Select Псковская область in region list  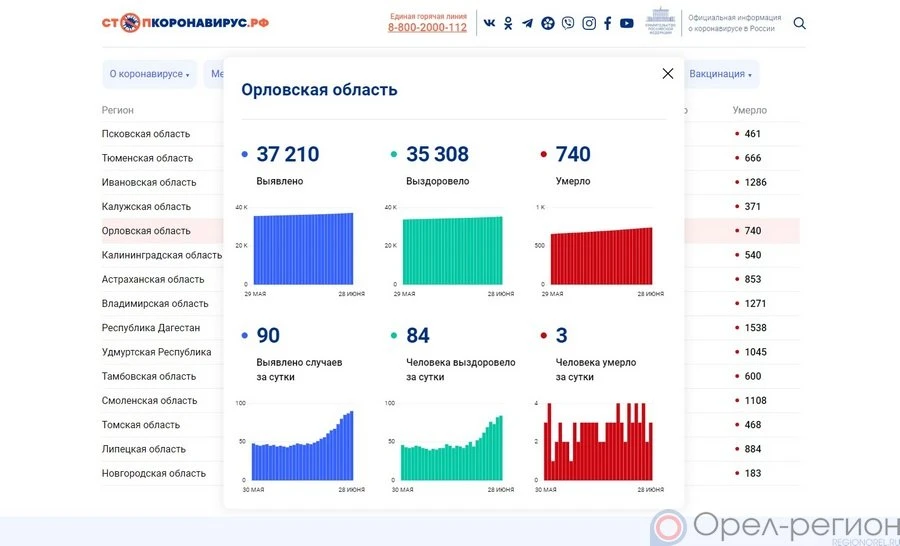[146, 134]
